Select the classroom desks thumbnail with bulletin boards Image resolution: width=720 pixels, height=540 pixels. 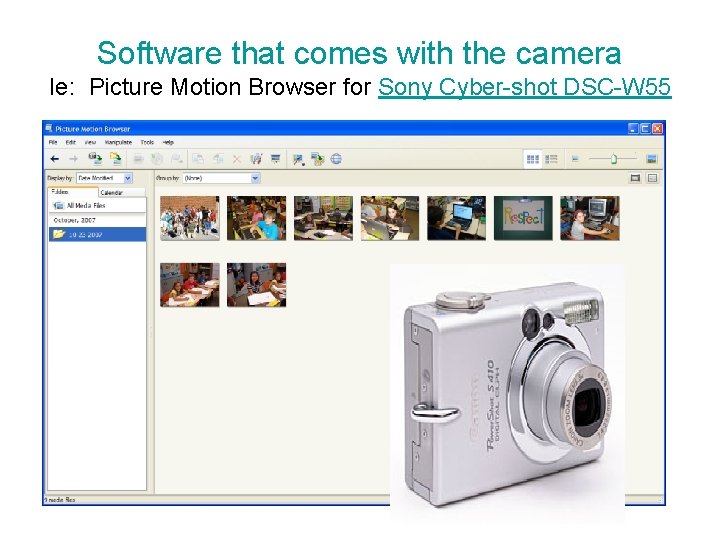[x=323, y=218]
